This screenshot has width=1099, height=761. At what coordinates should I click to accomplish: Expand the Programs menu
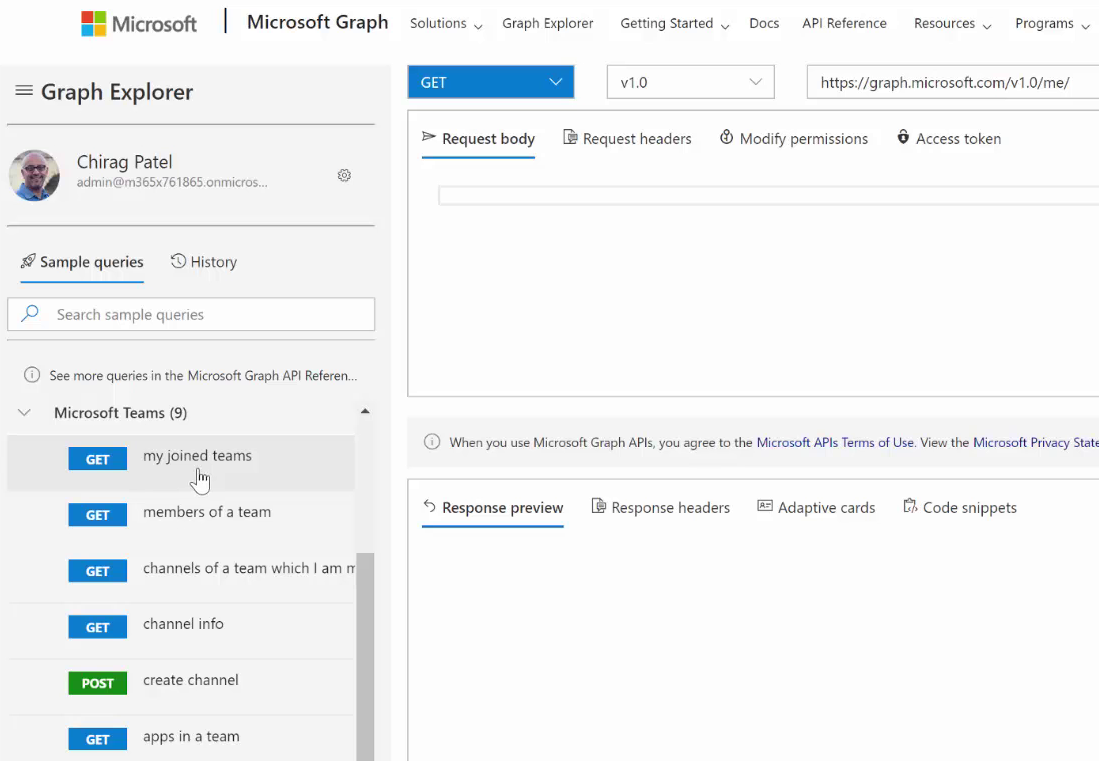(x=1051, y=24)
